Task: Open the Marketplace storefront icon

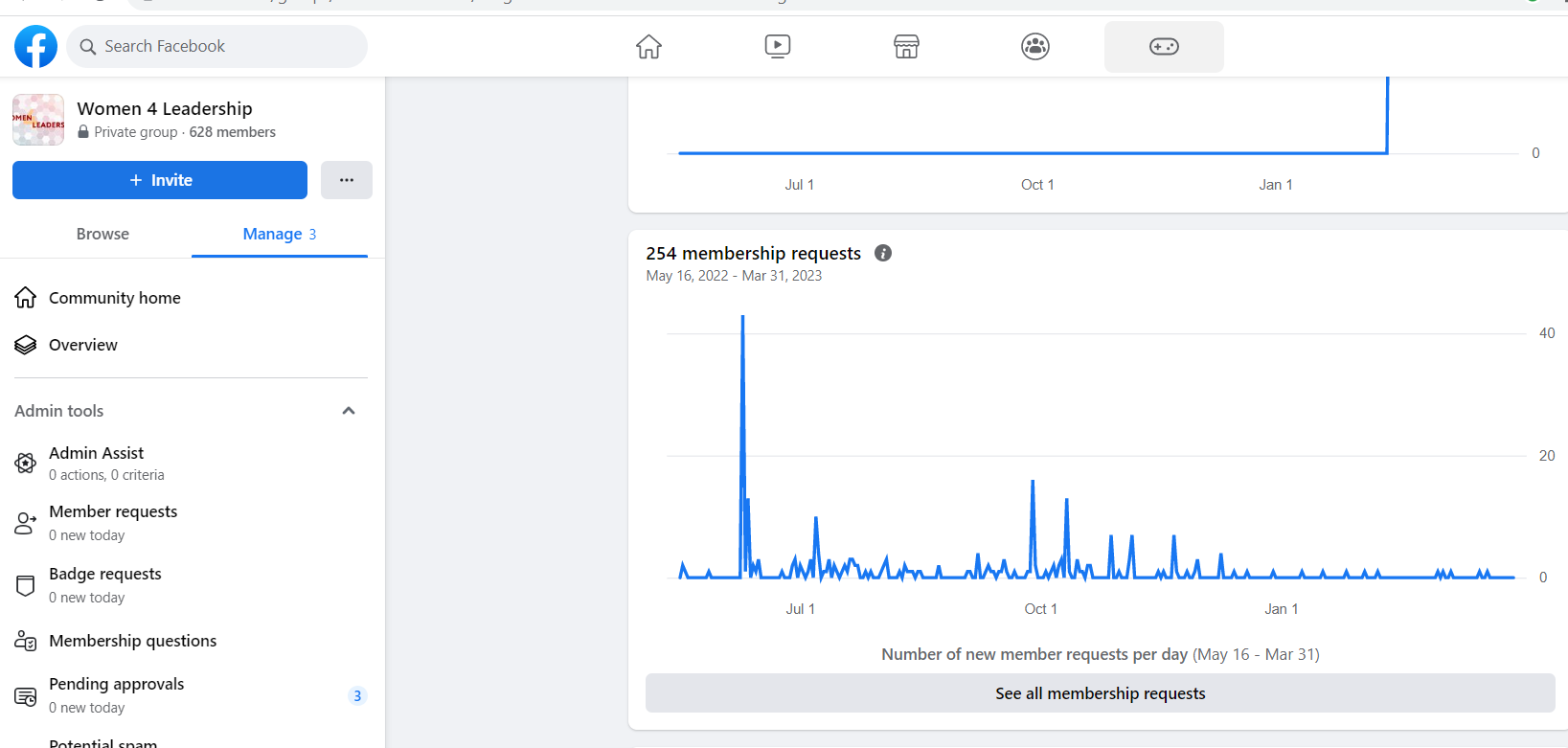Action: point(906,46)
